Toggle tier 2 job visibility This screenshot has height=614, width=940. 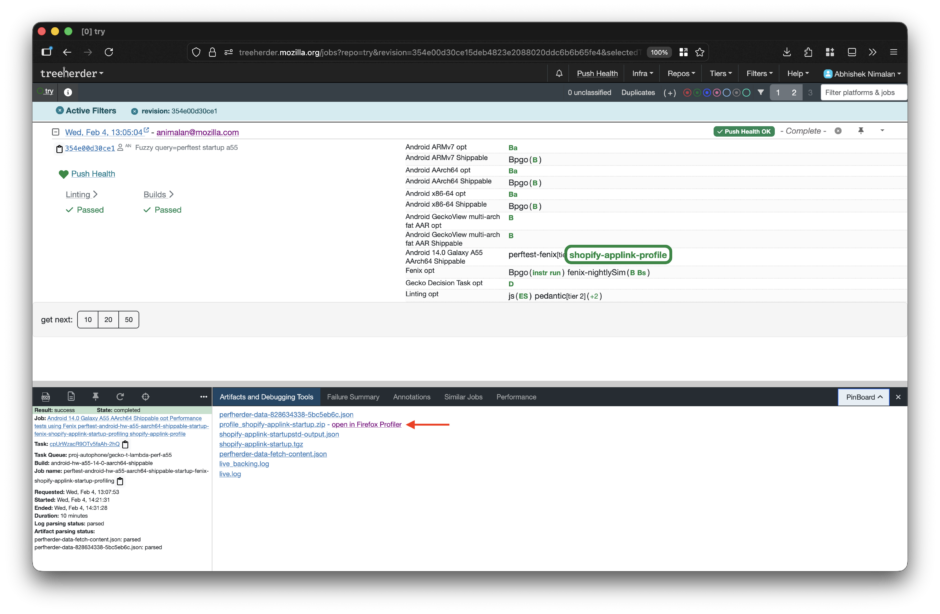click(x=794, y=92)
